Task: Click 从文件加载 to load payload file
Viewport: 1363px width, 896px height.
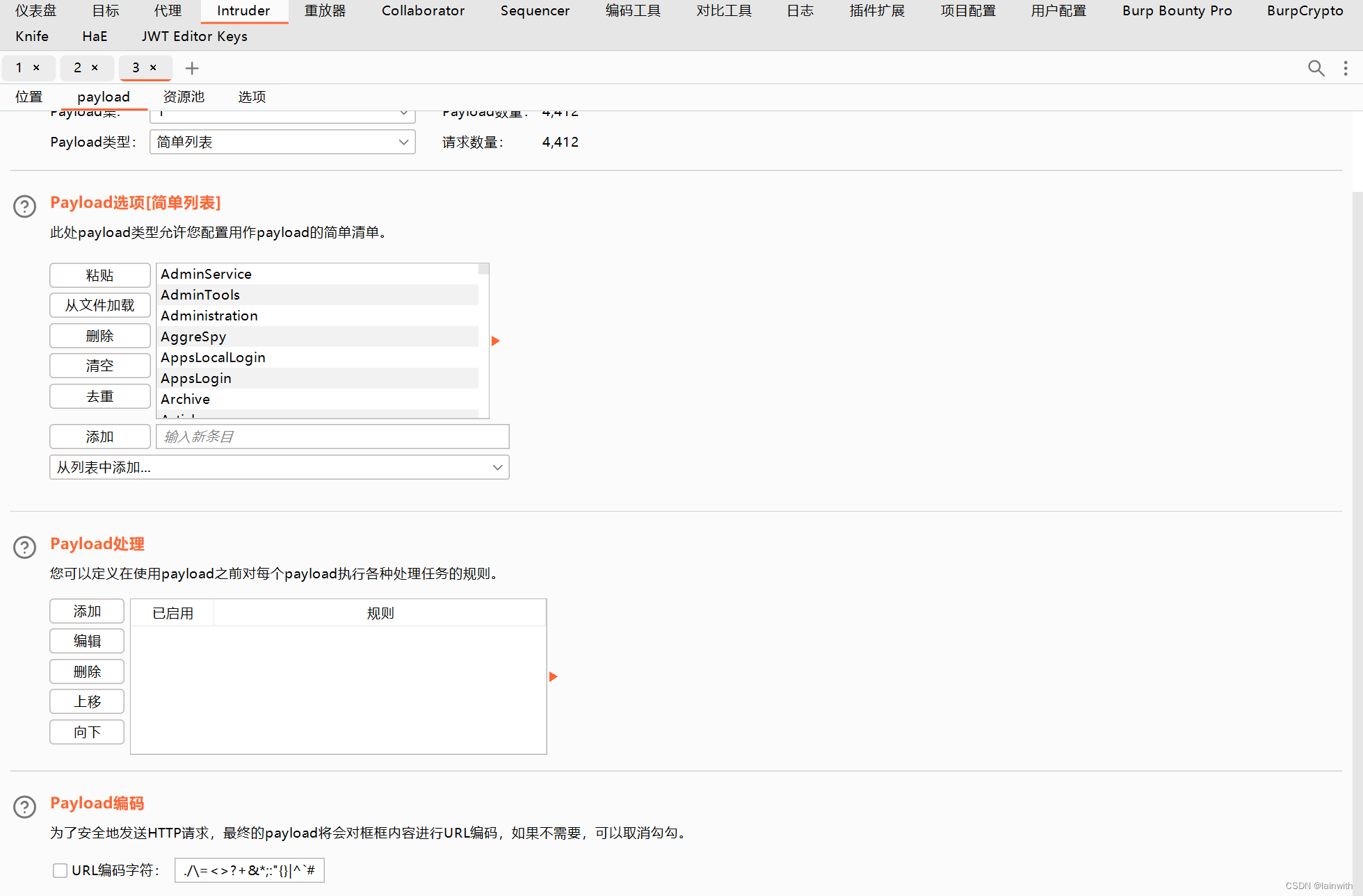Action: [x=99, y=305]
